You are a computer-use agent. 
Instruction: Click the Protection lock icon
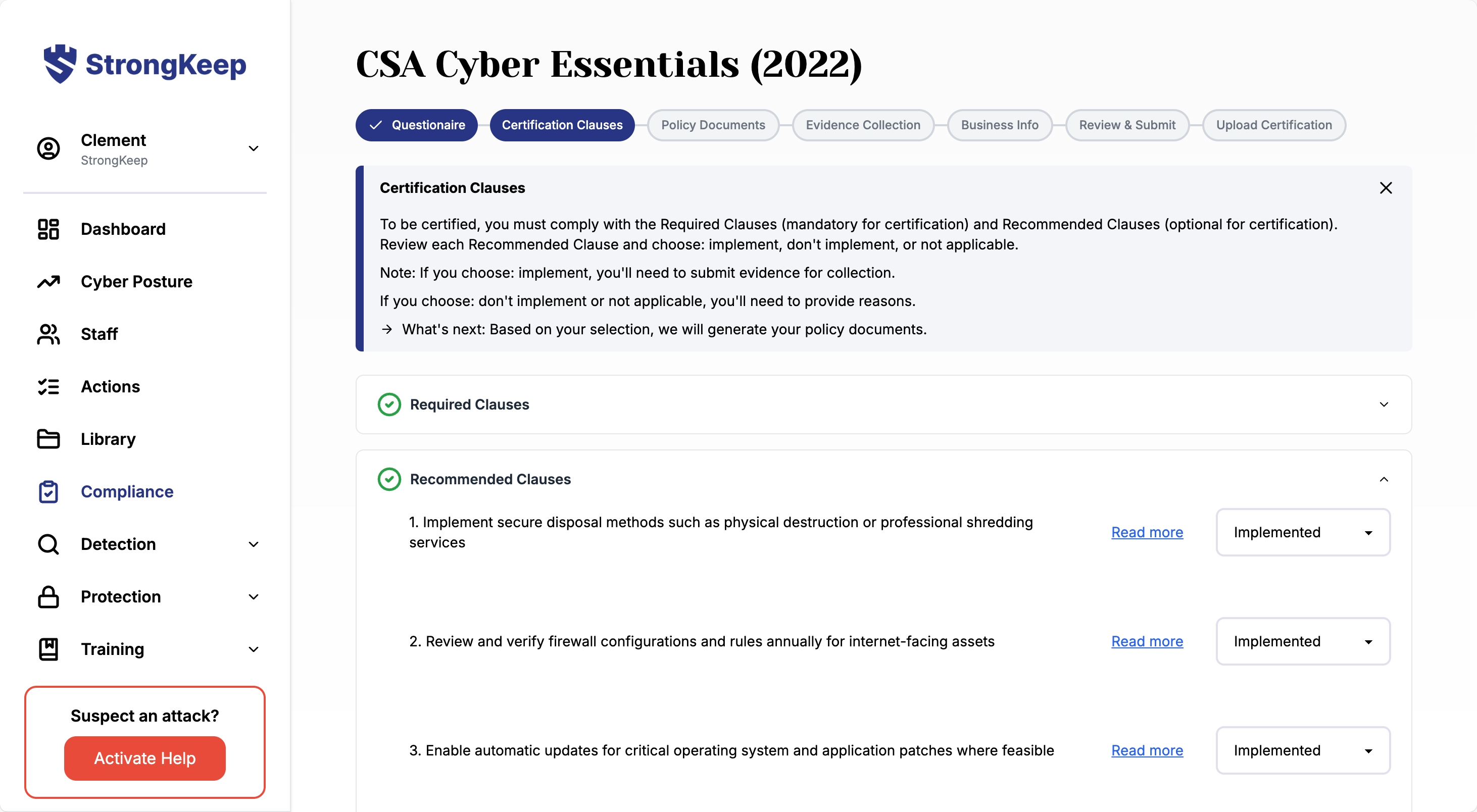[48, 596]
